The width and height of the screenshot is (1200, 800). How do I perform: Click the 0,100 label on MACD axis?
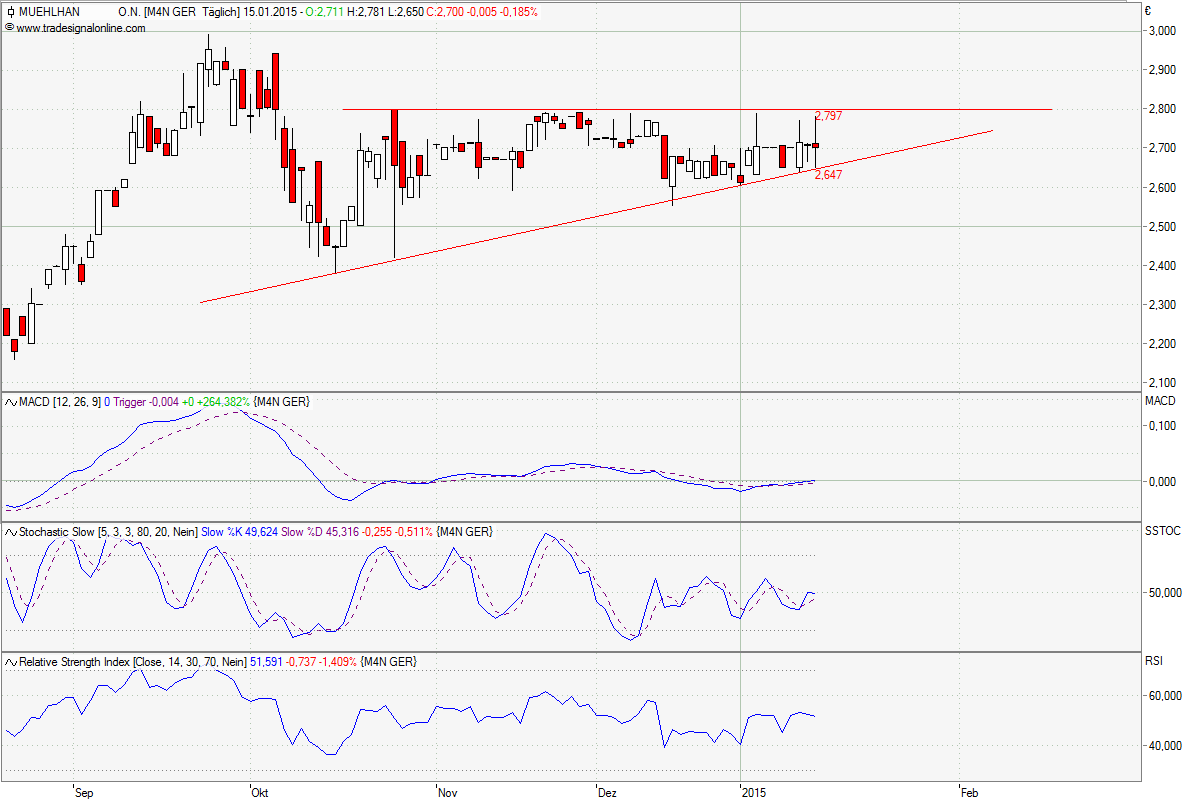[x=1162, y=426]
